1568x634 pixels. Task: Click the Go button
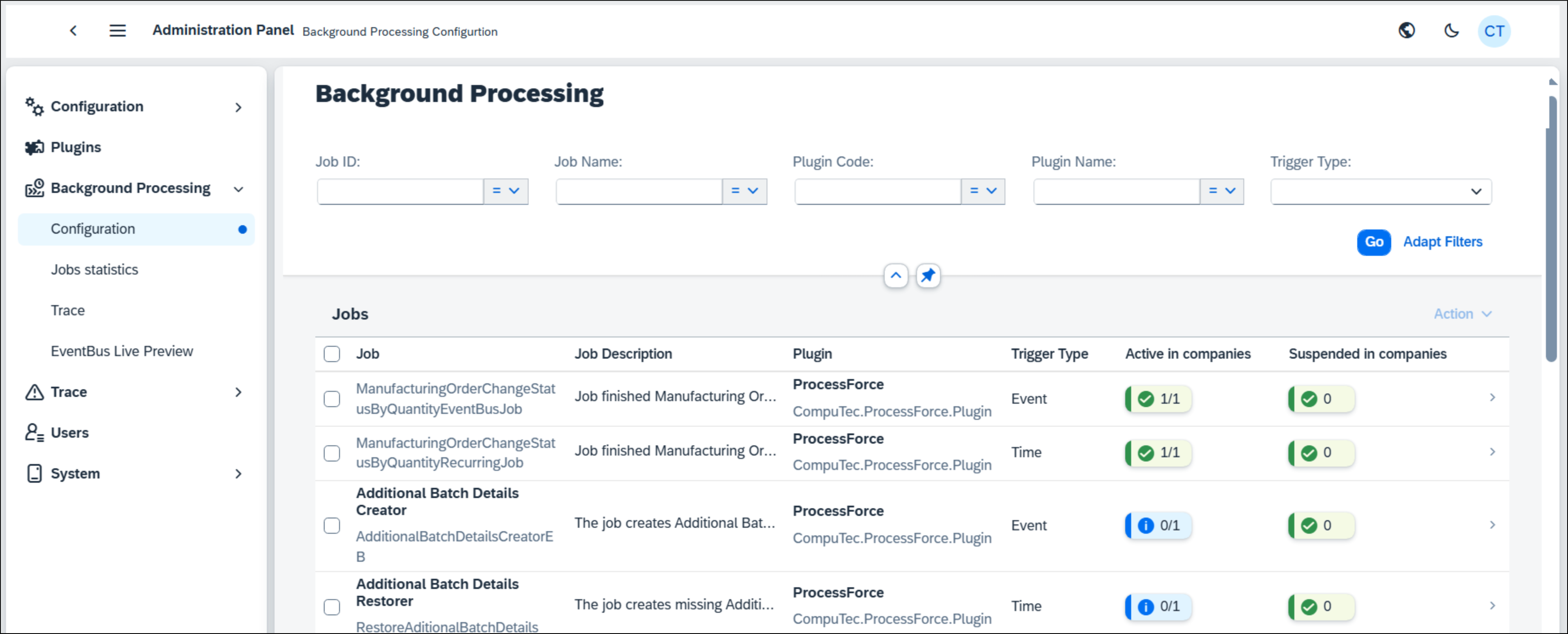tap(1373, 242)
